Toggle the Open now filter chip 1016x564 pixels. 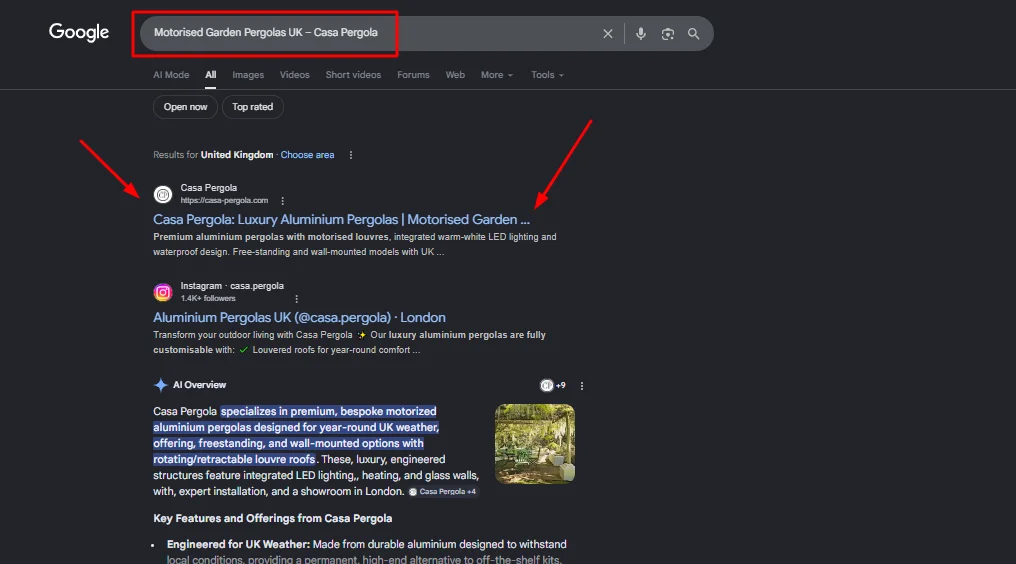tap(185, 107)
